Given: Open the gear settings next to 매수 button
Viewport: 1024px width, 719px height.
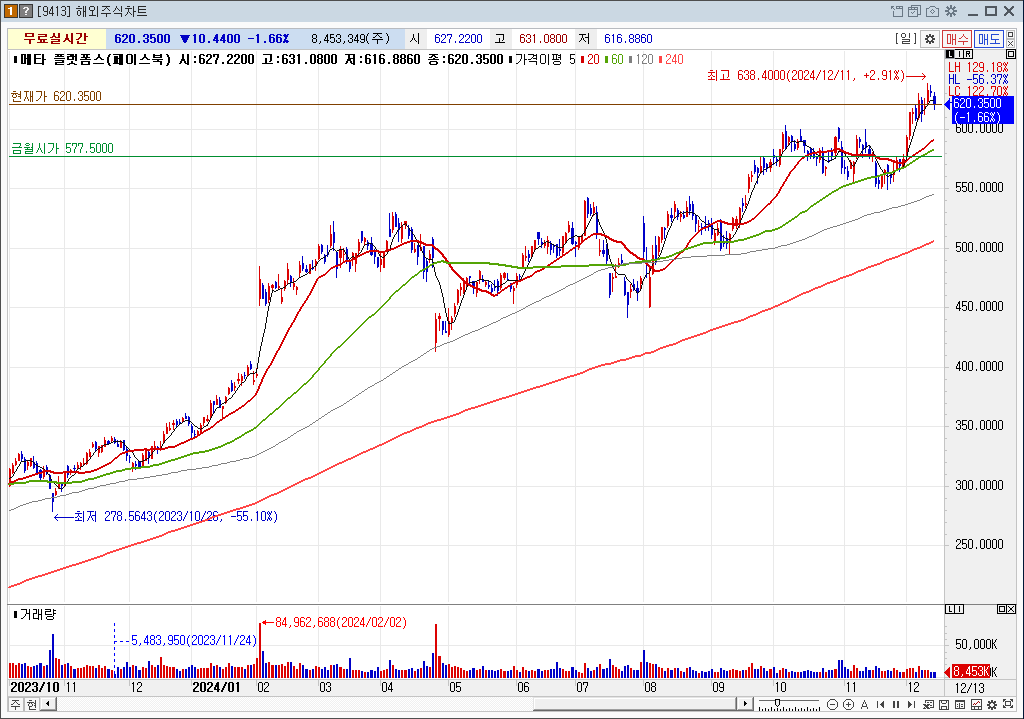Looking at the screenshot, I should tap(929, 39).
